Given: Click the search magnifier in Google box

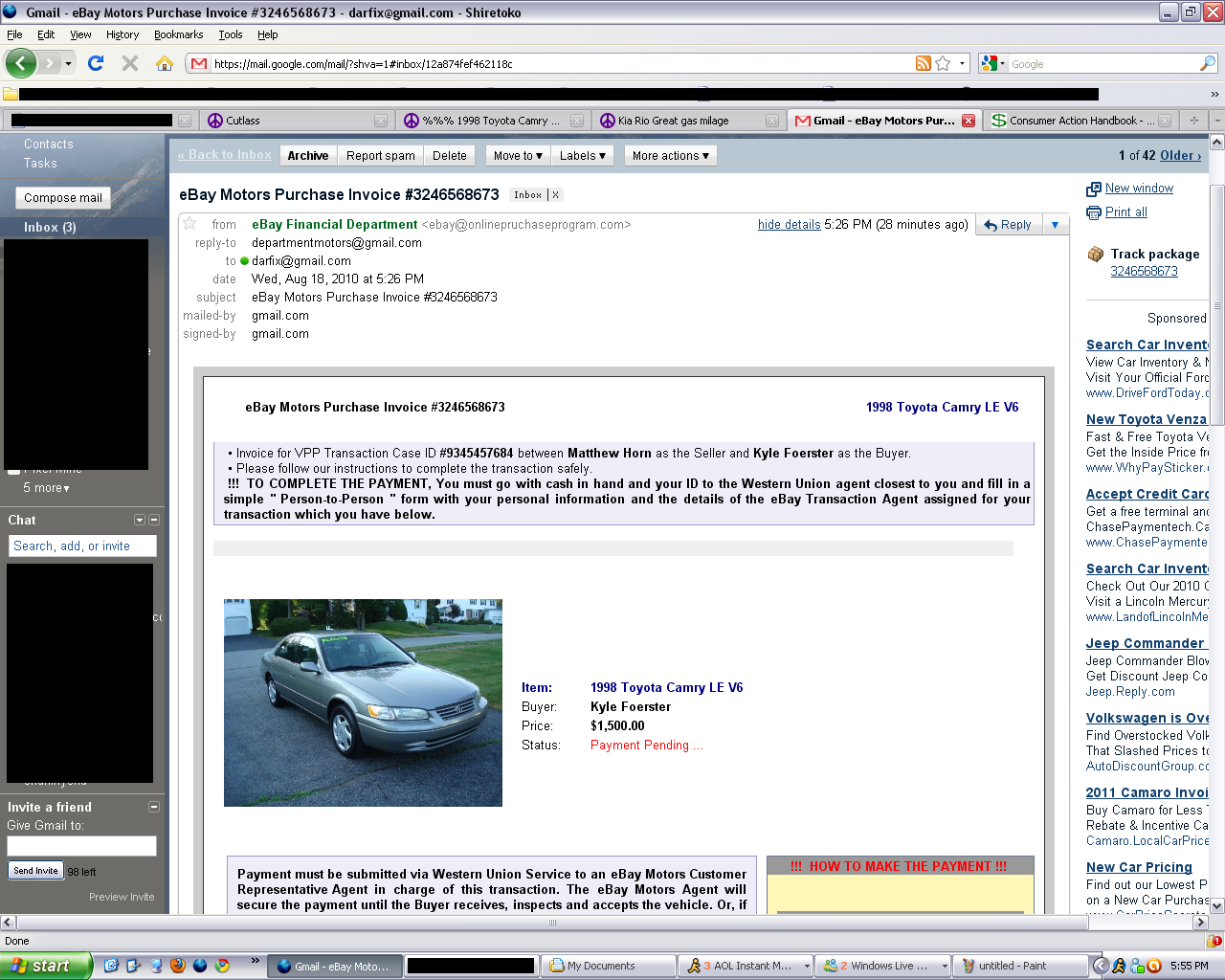Looking at the screenshot, I should pos(1207,63).
